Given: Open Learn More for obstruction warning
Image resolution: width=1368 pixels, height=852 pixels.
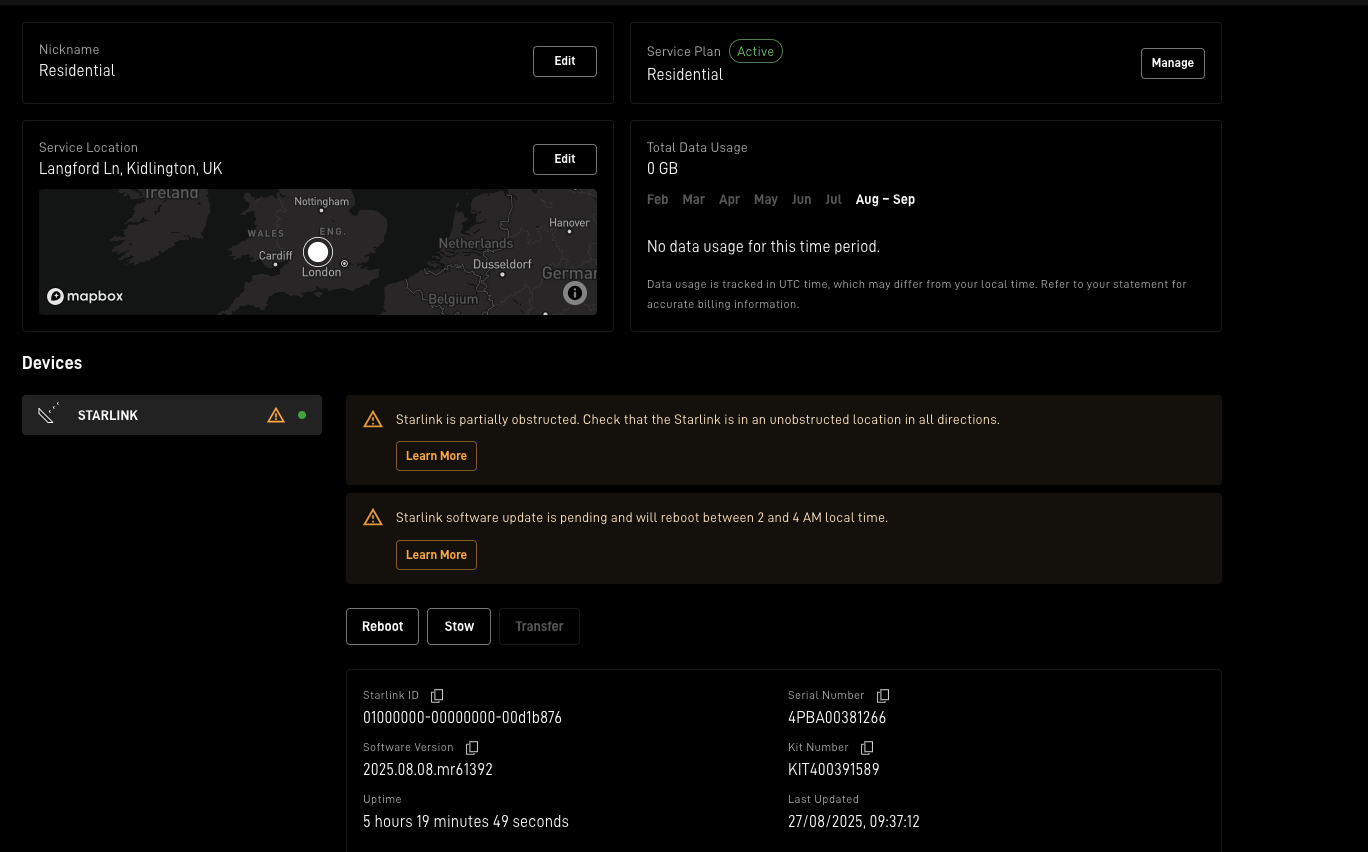Looking at the screenshot, I should [x=436, y=456].
